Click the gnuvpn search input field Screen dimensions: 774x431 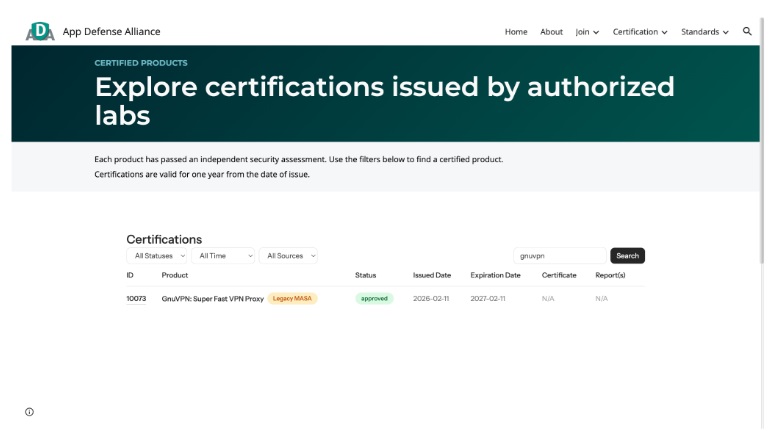coord(559,256)
